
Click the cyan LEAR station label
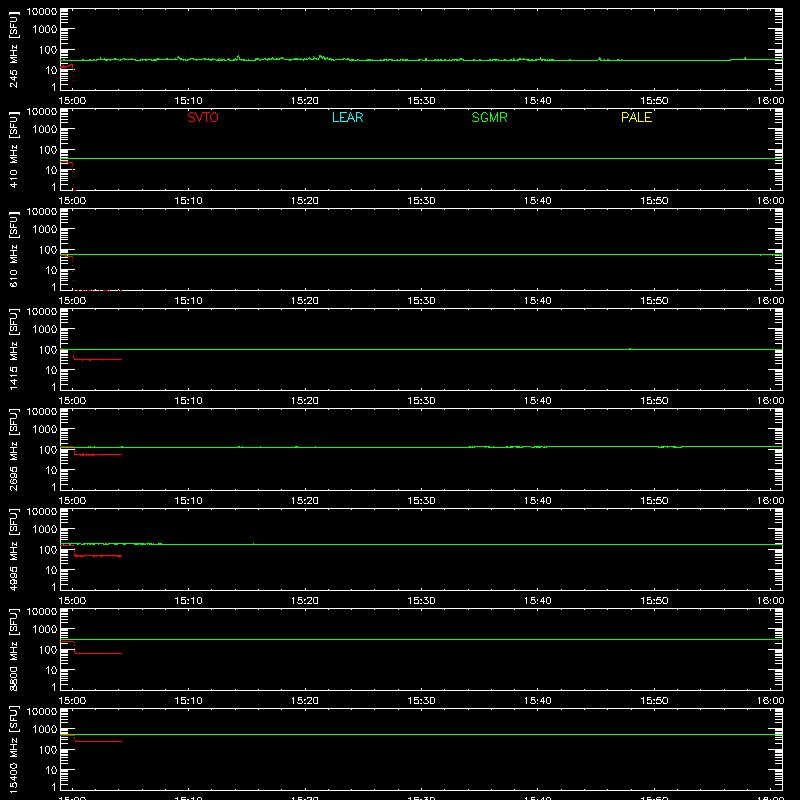tap(347, 117)
